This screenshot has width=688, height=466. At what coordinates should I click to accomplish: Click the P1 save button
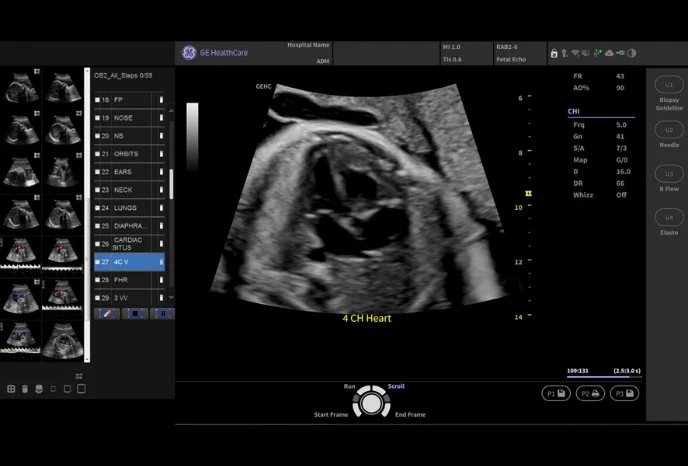[x=555, y=393]
